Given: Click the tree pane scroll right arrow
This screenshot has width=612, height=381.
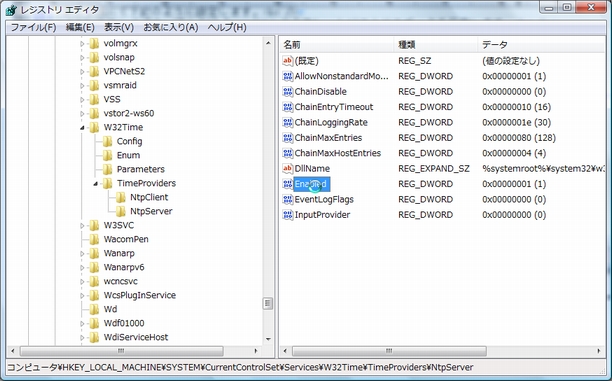Looking at the screenshot, I should [x=256, y=351].
